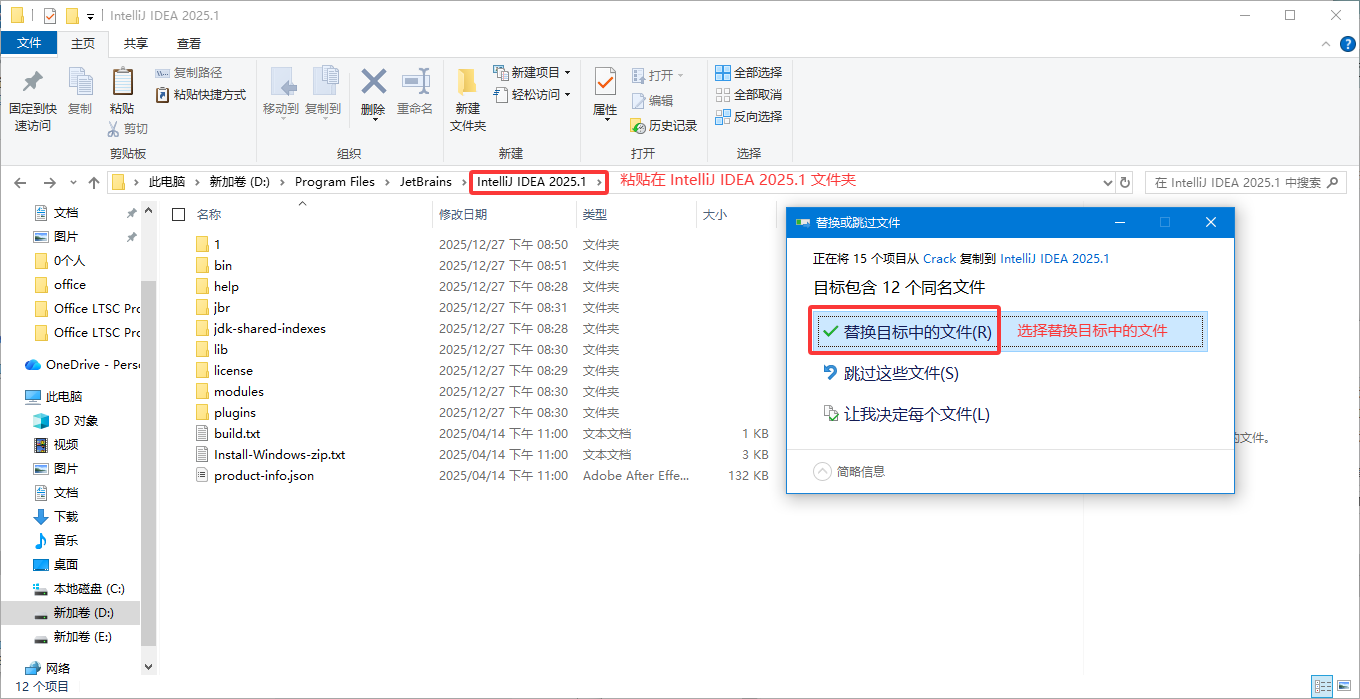
Task: Click the Program Files breadcrumb
Action: point(334,182)
